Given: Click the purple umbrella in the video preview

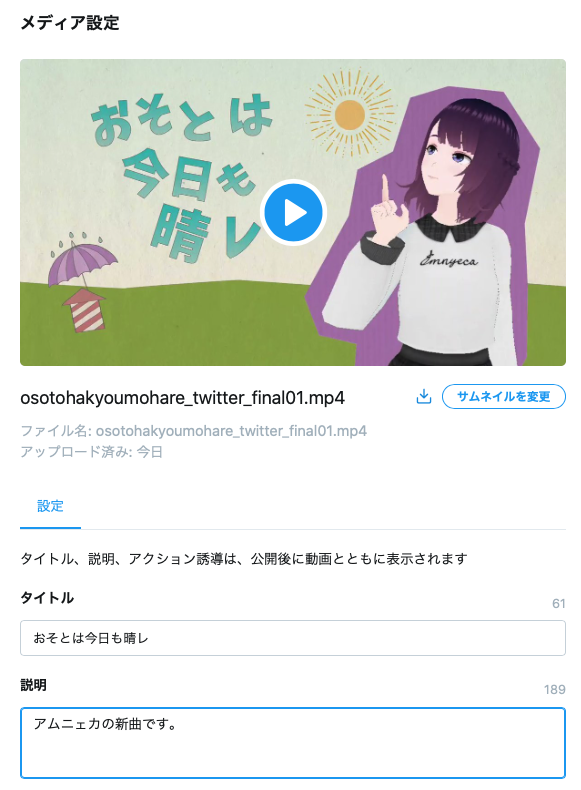Looking at the screenshot, I should coord(82,259).
